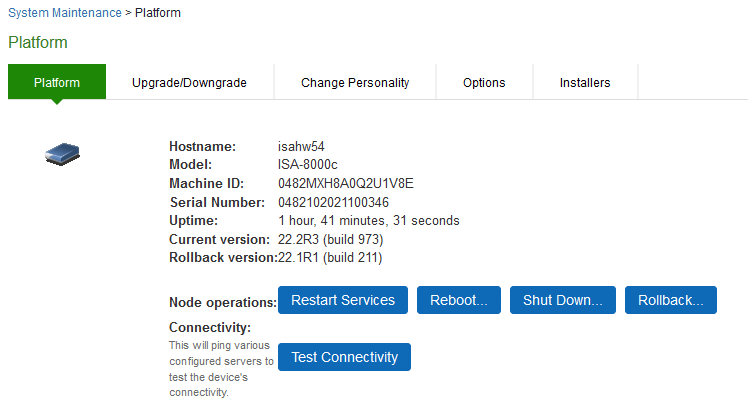This screenshot has height=407, width=748.
Task: Start a Rollback... node operation
Action: click(671, 300)
